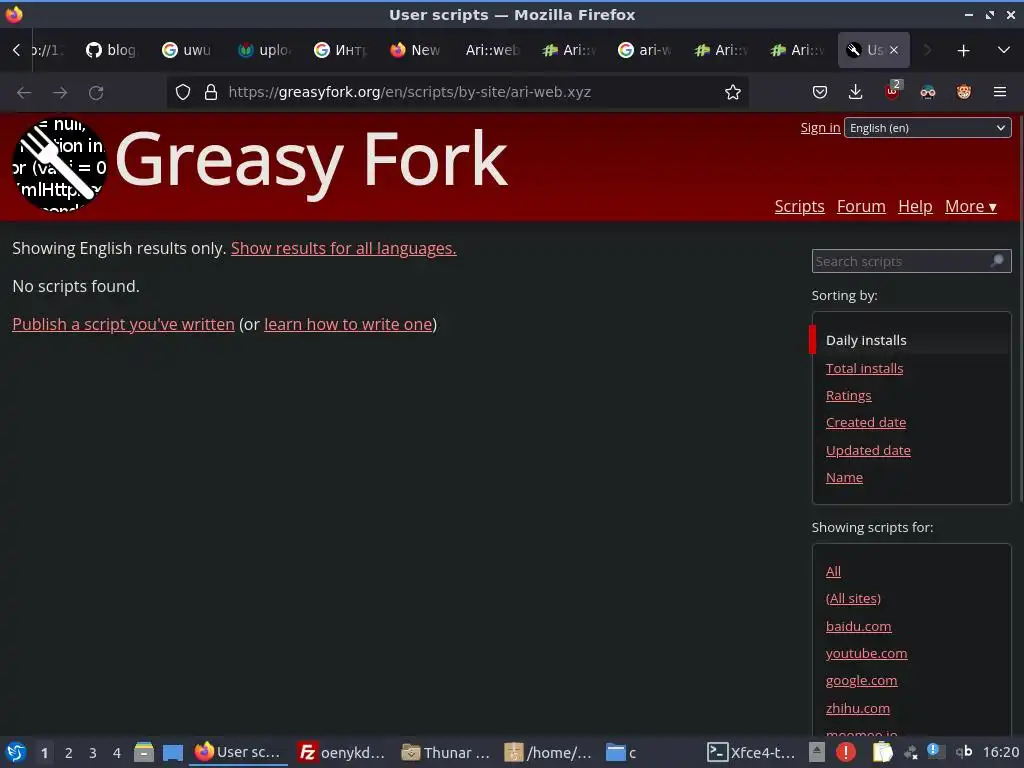
Task: Click the page vertical scrollbar
Action: [x=1021, y=307]
